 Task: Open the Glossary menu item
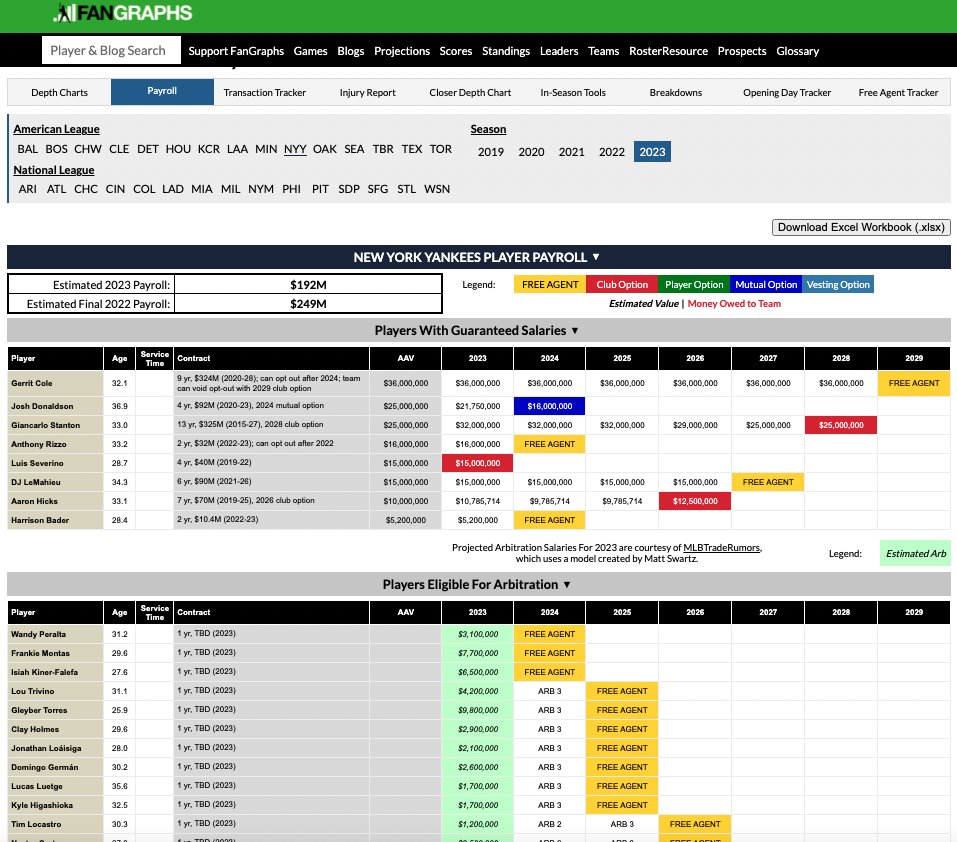(x=797, y=51)
